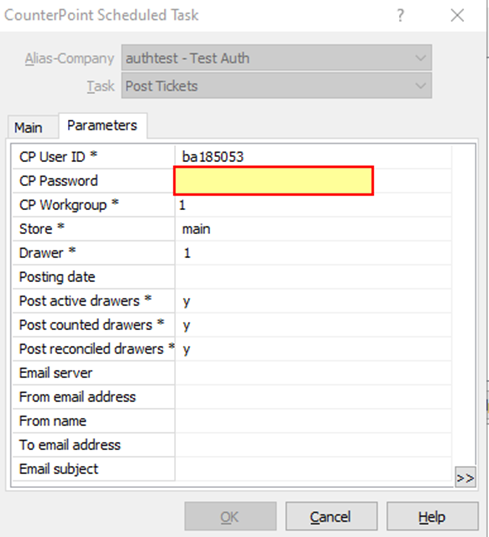The height and width of the screenshot is (537, 489).
Task: Click the Post counted drawers value
Action: point(313,325)
